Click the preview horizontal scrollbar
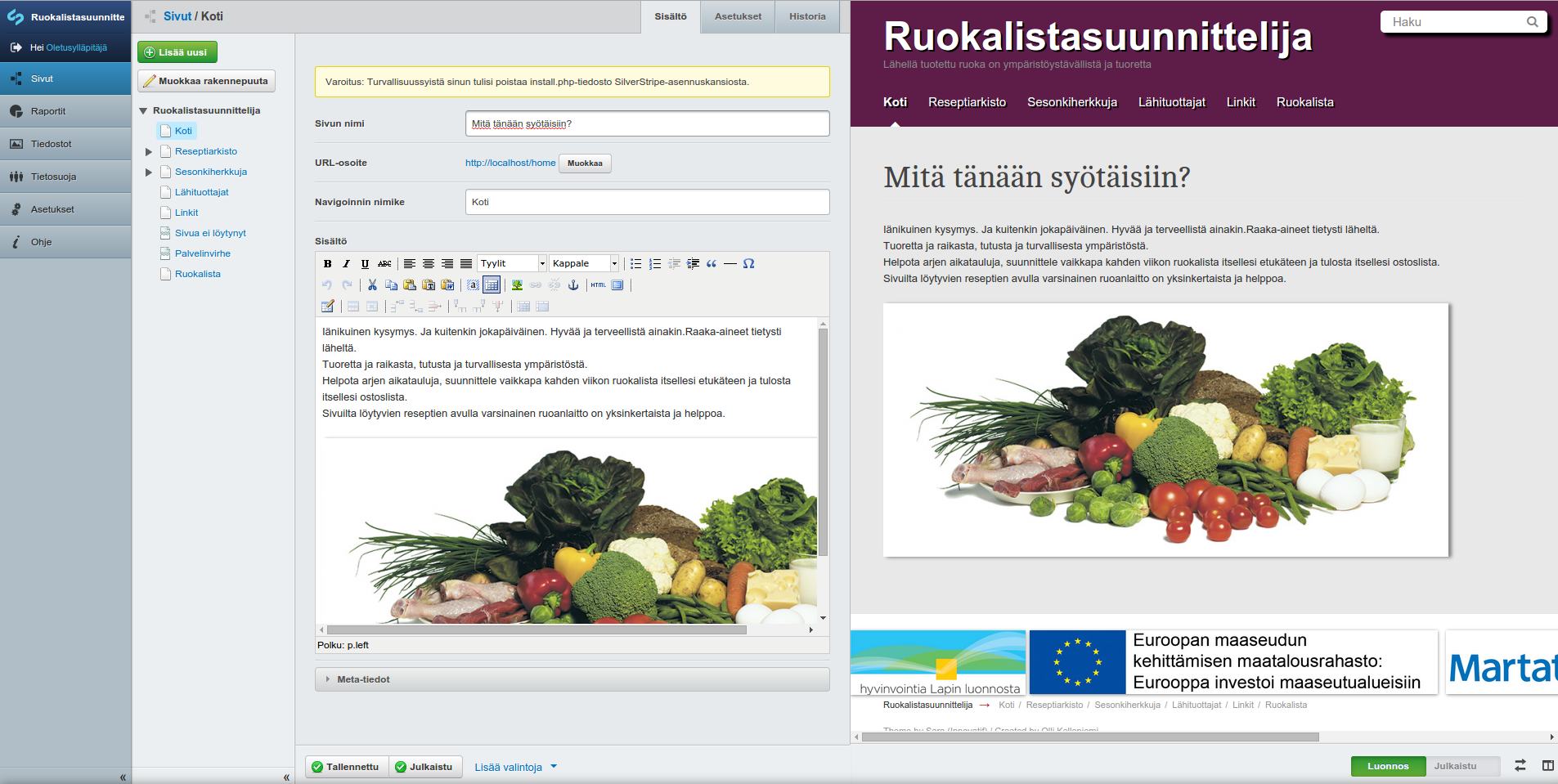 pyautogui.click(x=1090, y=737)
